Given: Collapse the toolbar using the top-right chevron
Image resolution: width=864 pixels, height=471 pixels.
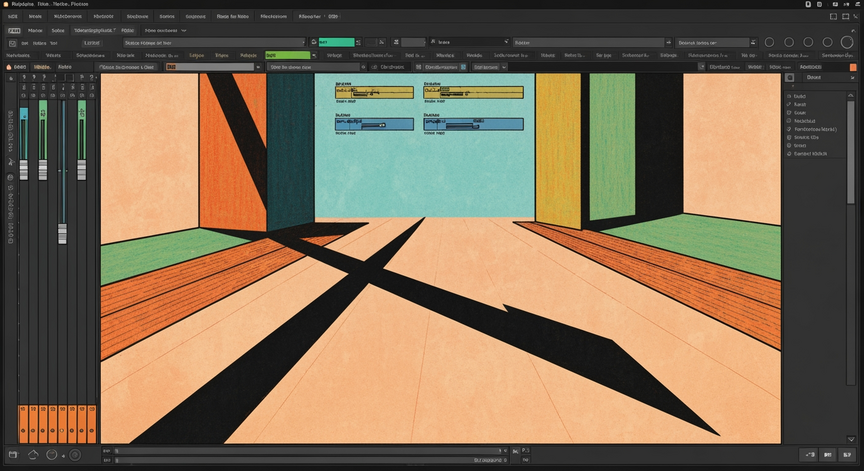Looking at the screenshot, I should coord(855,29).
